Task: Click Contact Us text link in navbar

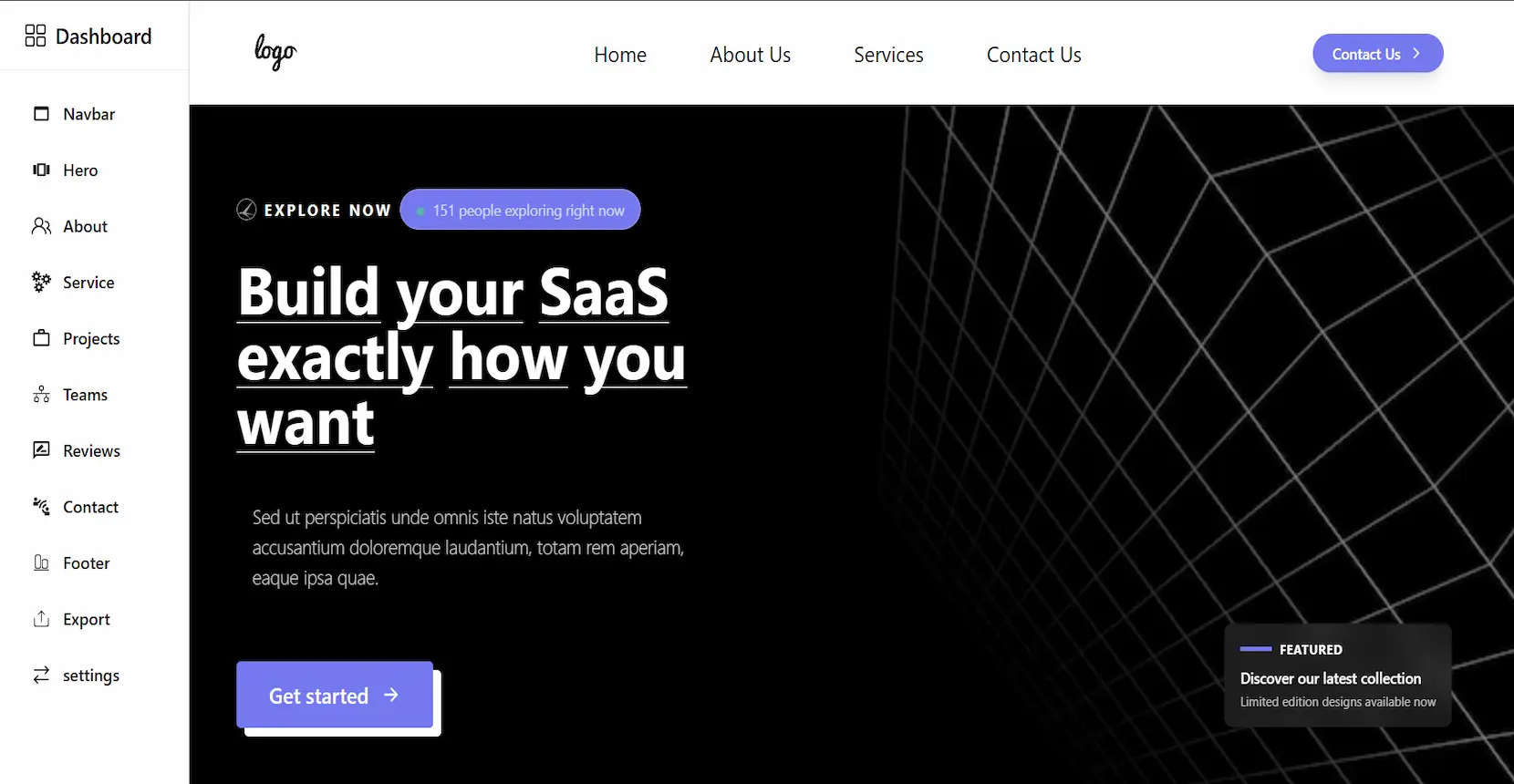Action: [1033, 55]
